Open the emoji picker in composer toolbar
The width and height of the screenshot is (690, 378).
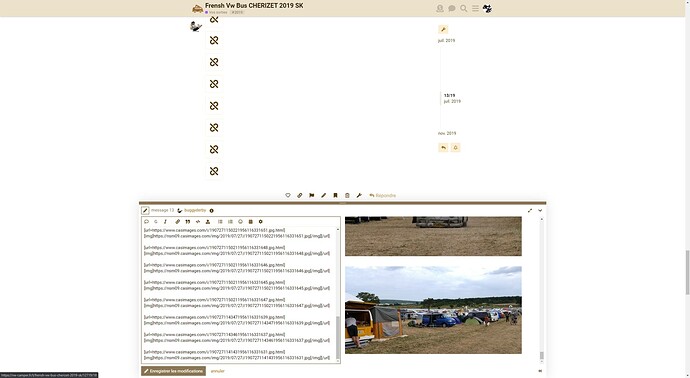pyautogui.click(x=240, y=222)
